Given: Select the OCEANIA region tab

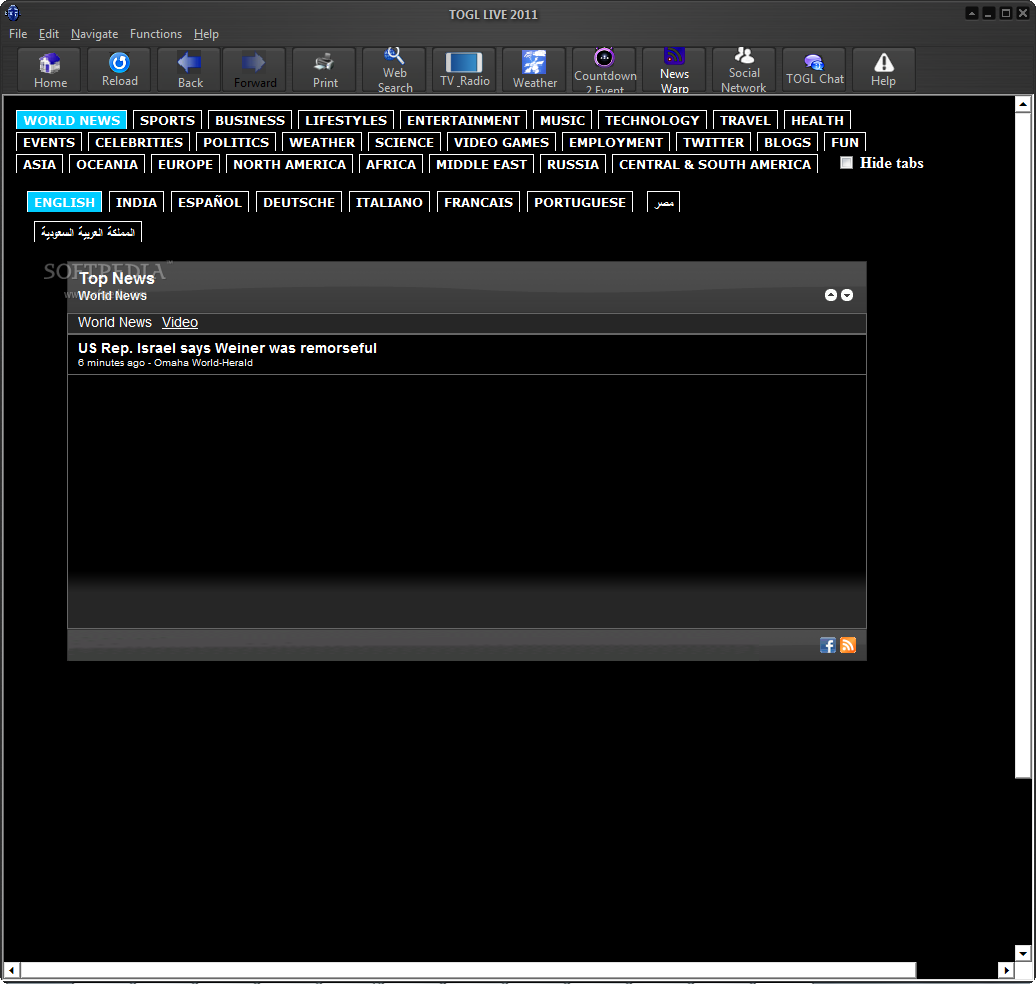Looking at the screenshot, I should tap(107, 164).
